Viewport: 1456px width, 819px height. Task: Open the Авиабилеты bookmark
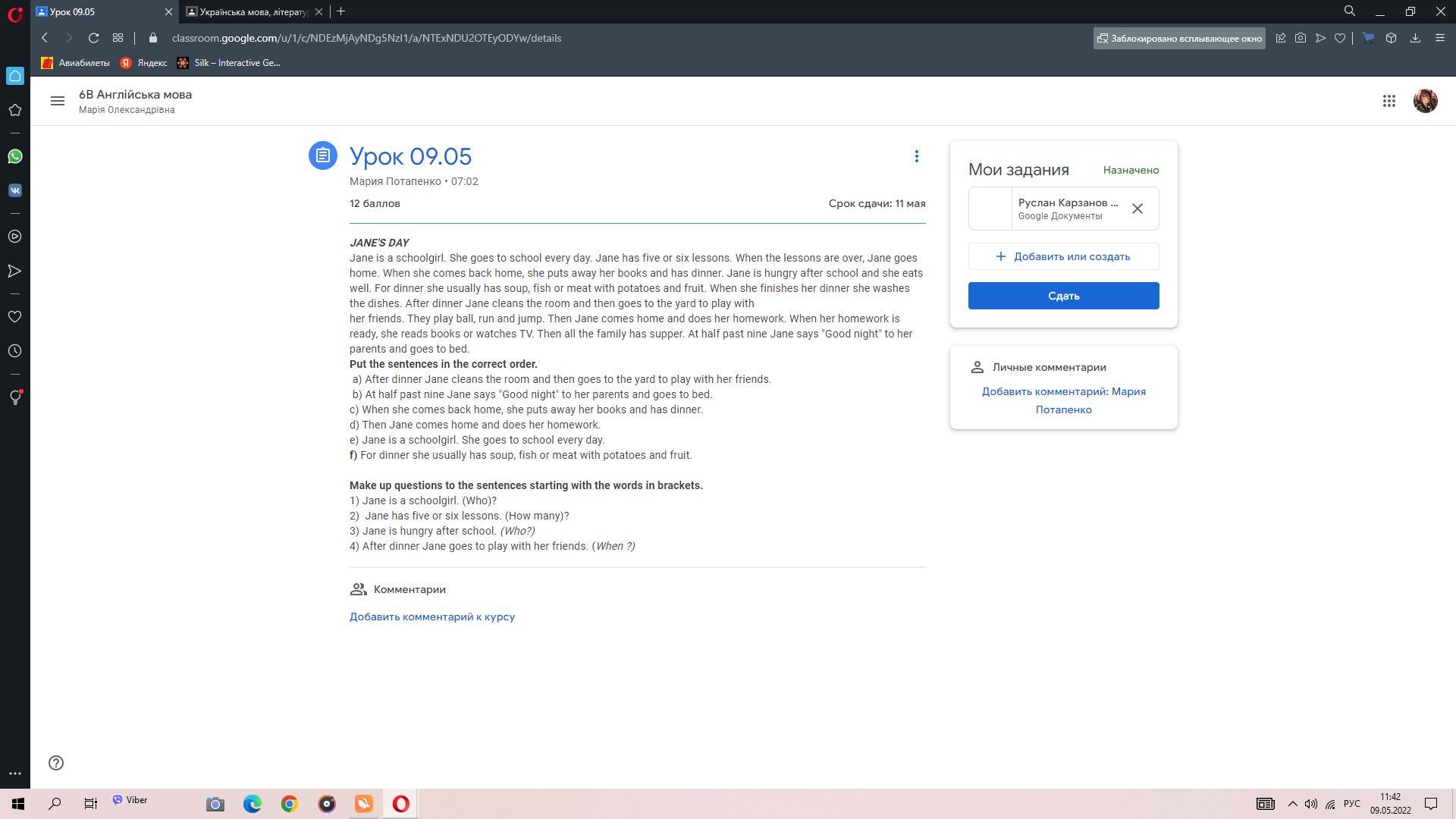point(76,63)
